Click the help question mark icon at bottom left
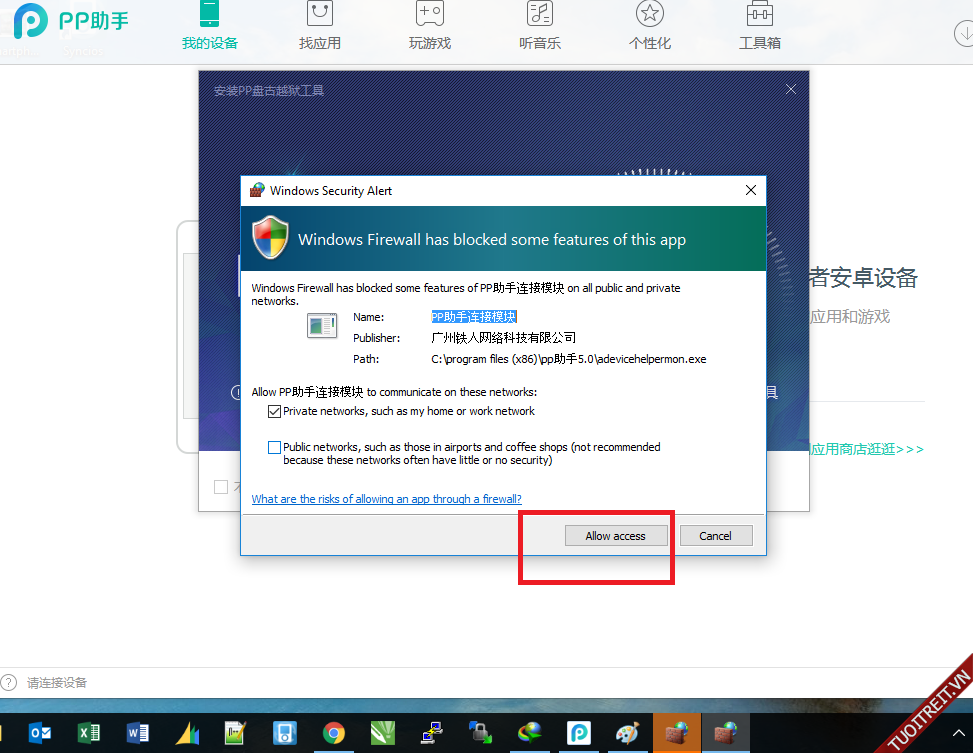 pos(9,683)
